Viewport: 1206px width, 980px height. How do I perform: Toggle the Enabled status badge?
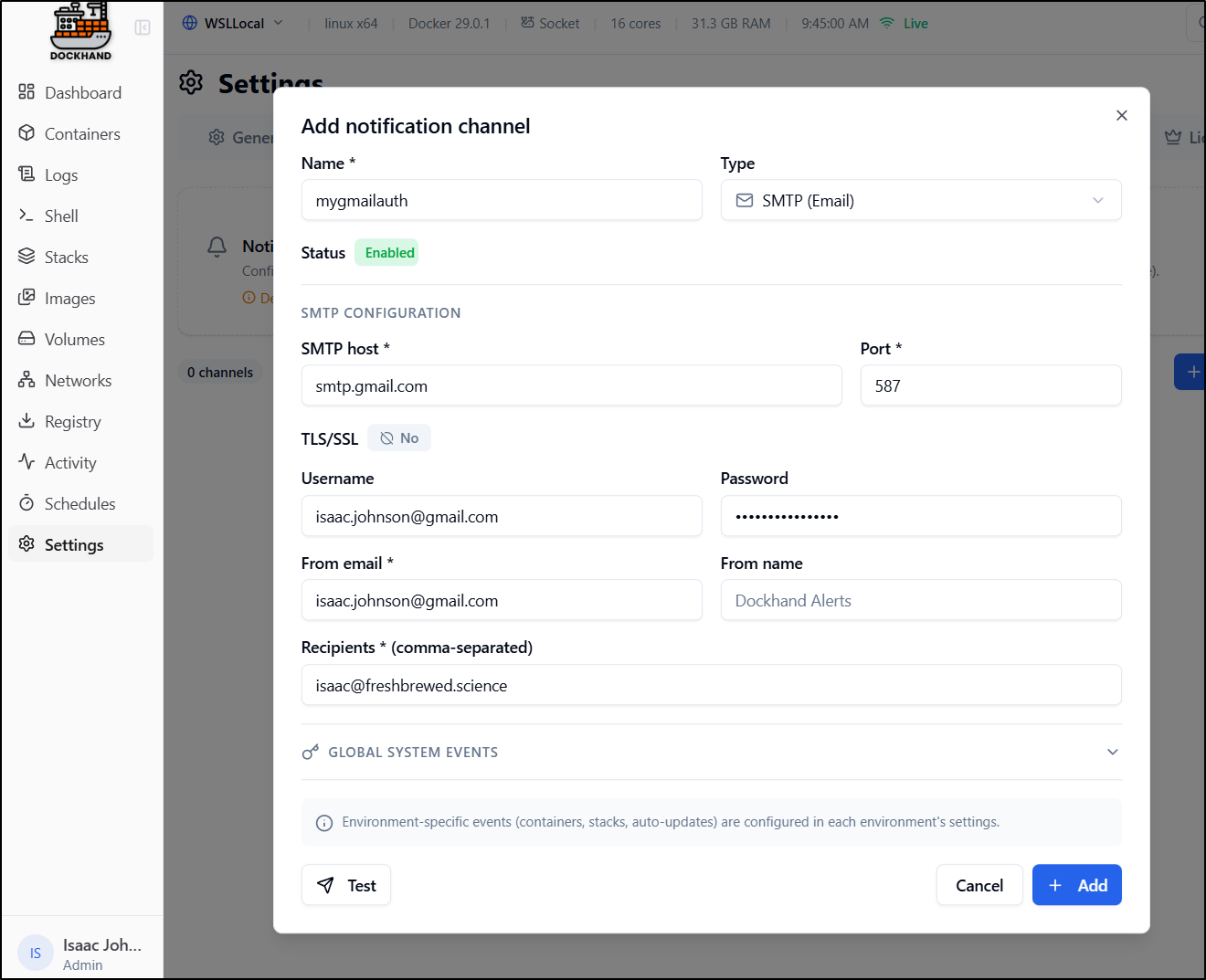pyautogui.click(x=389, y=253)
